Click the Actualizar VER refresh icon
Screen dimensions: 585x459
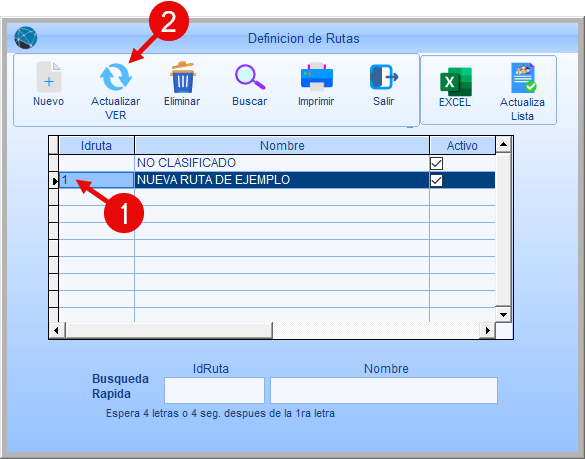[116, 77]
